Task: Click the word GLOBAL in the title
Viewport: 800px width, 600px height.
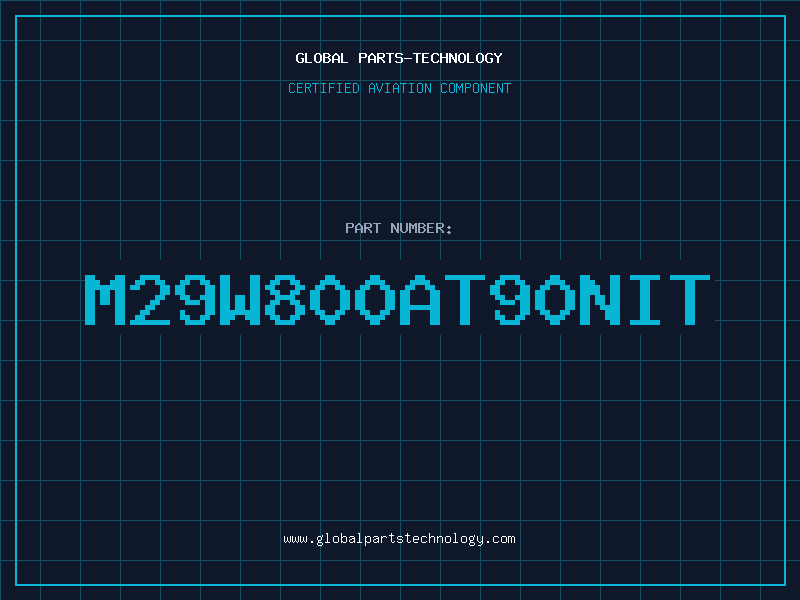Action: [x=322, y=58]
